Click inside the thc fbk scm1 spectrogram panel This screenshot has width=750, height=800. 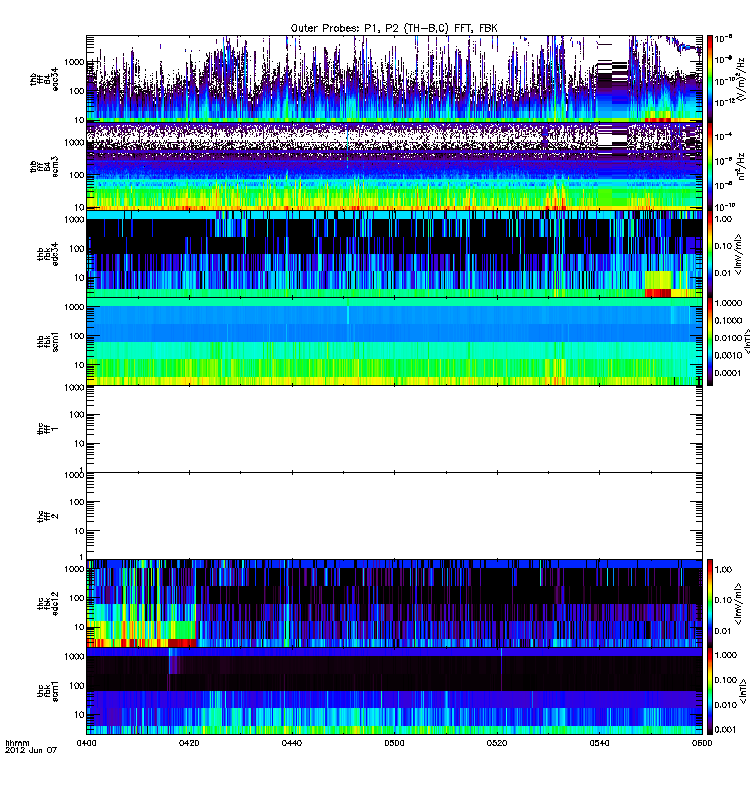click(x=394, y=691)
